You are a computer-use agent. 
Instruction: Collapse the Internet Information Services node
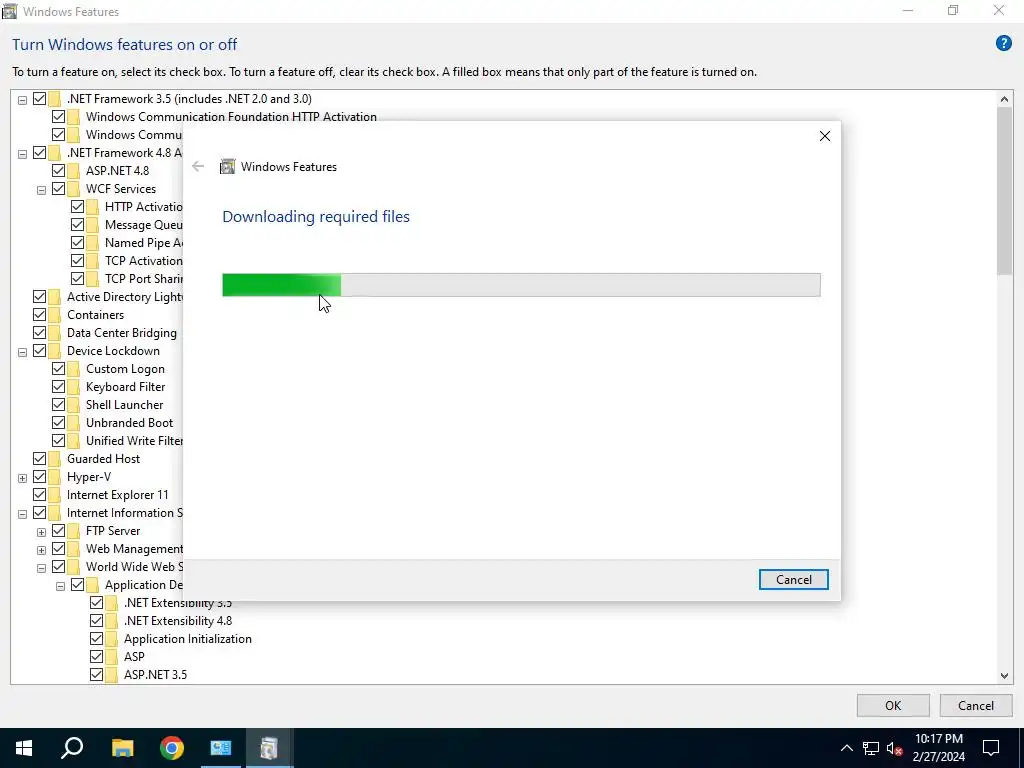pyautogui.click(x=22, y=514)
